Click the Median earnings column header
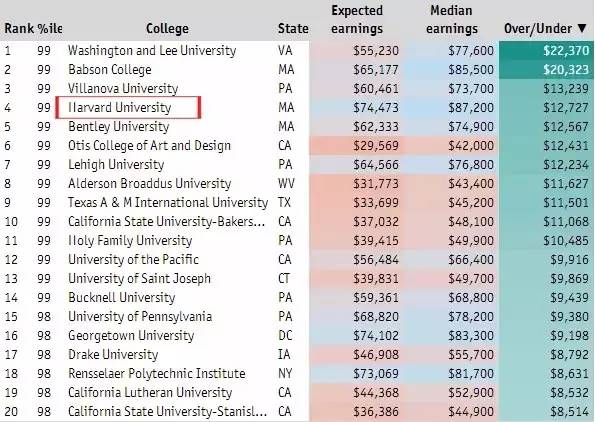This screenshot has width=595, height=422. point(452,20)
